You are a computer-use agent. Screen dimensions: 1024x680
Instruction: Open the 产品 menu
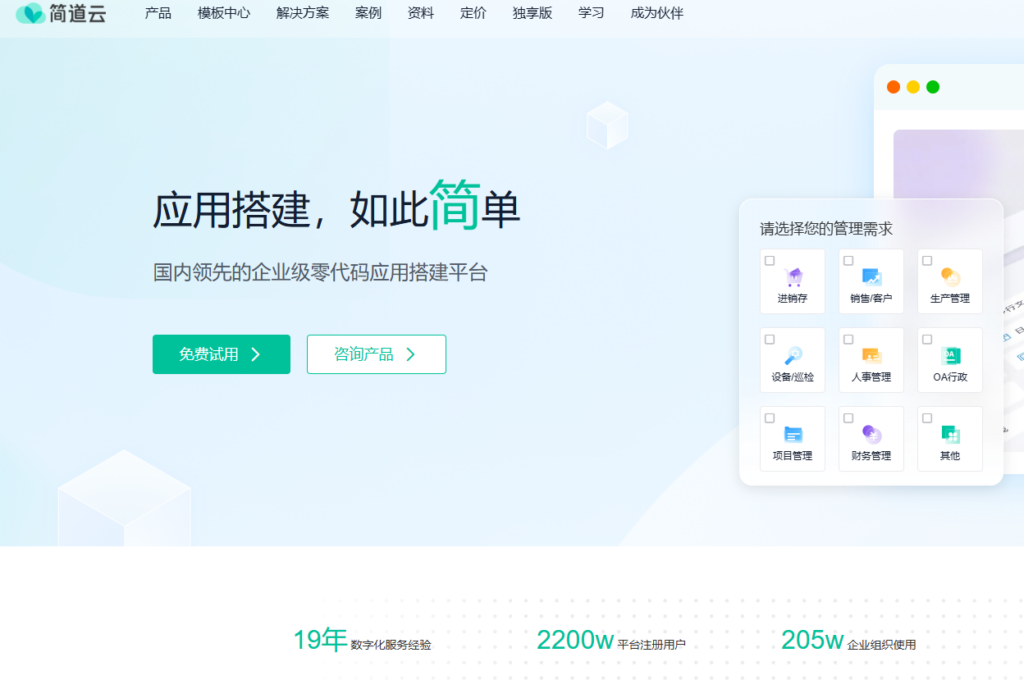point(156,14)
